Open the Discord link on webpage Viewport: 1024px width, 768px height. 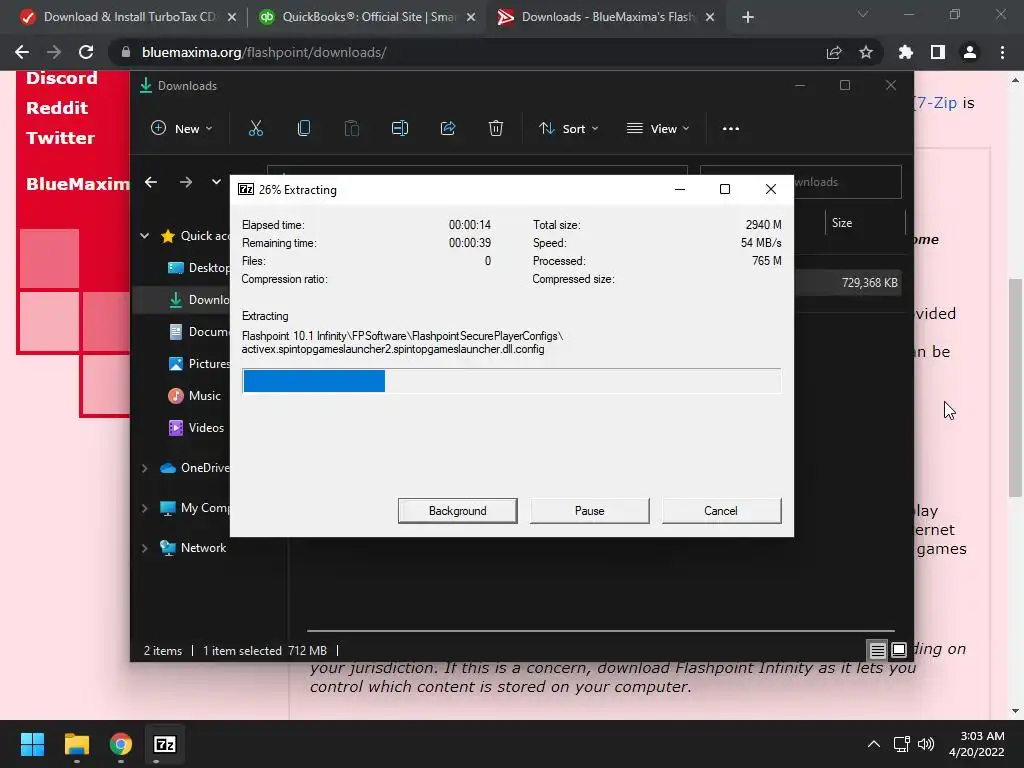(61, 78)
